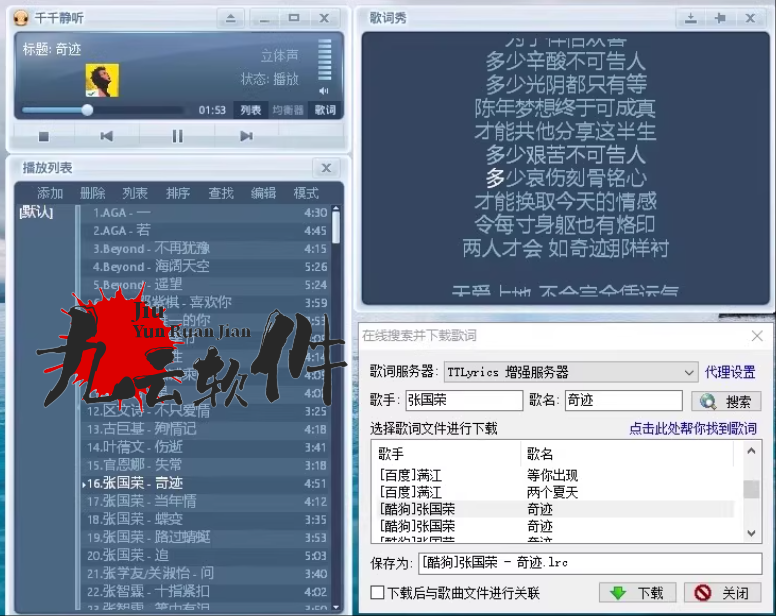
Task: Open the 排序 menu in playlist
Action: (x=178, y=193)
